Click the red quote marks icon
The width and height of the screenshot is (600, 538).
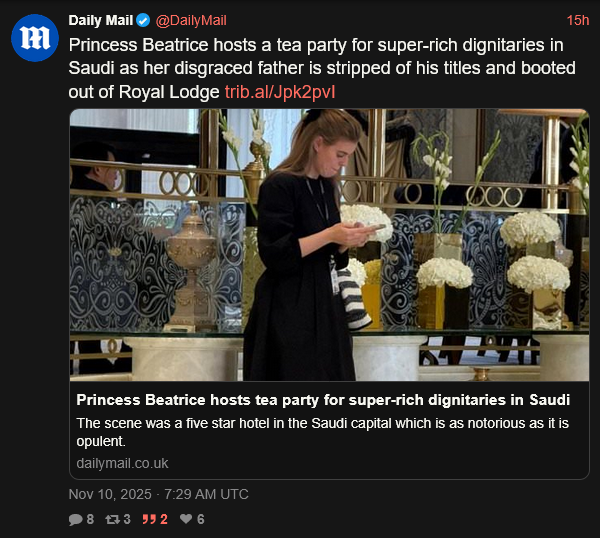coord(151,520)
